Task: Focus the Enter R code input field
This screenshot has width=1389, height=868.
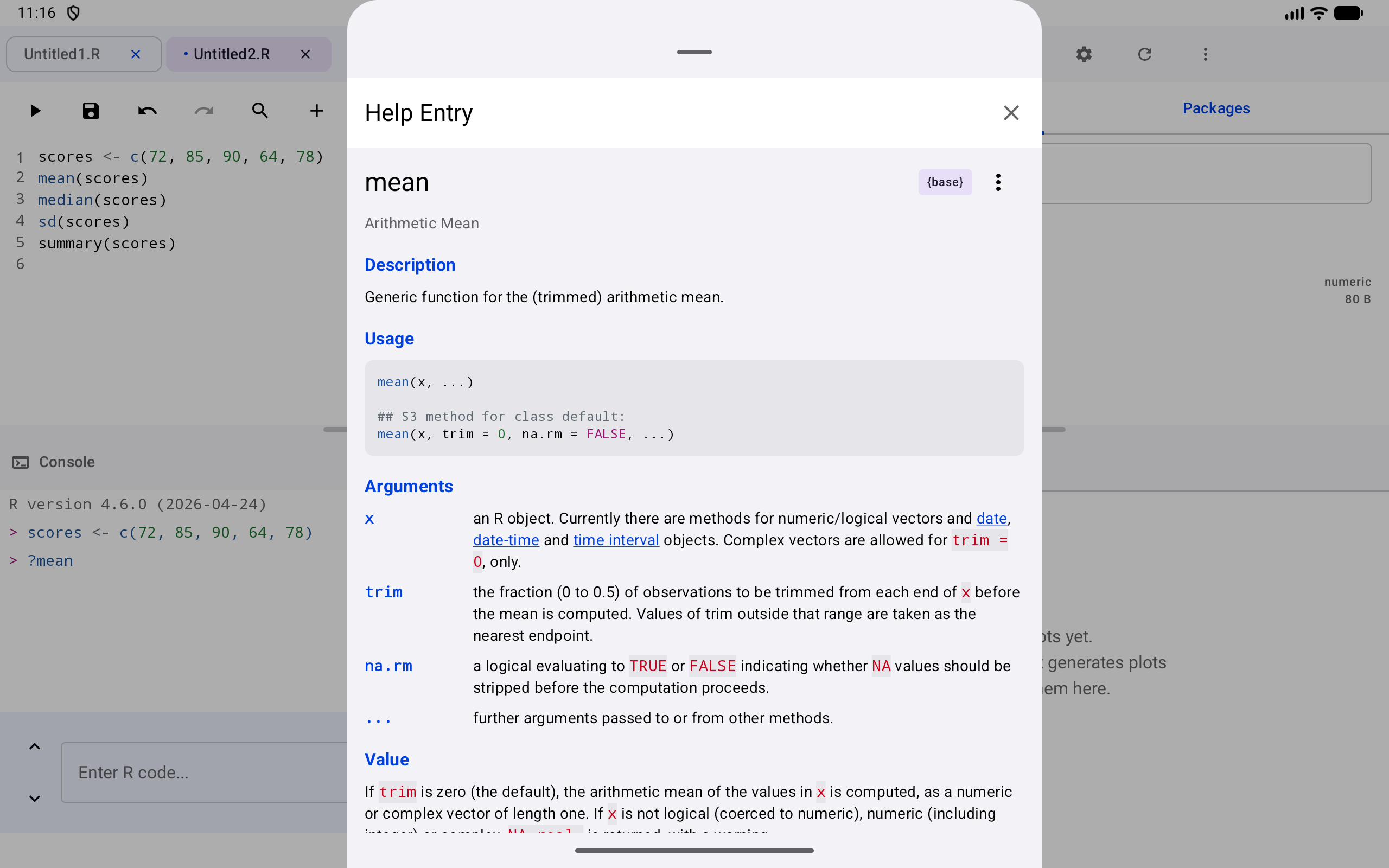Action: 204,772
